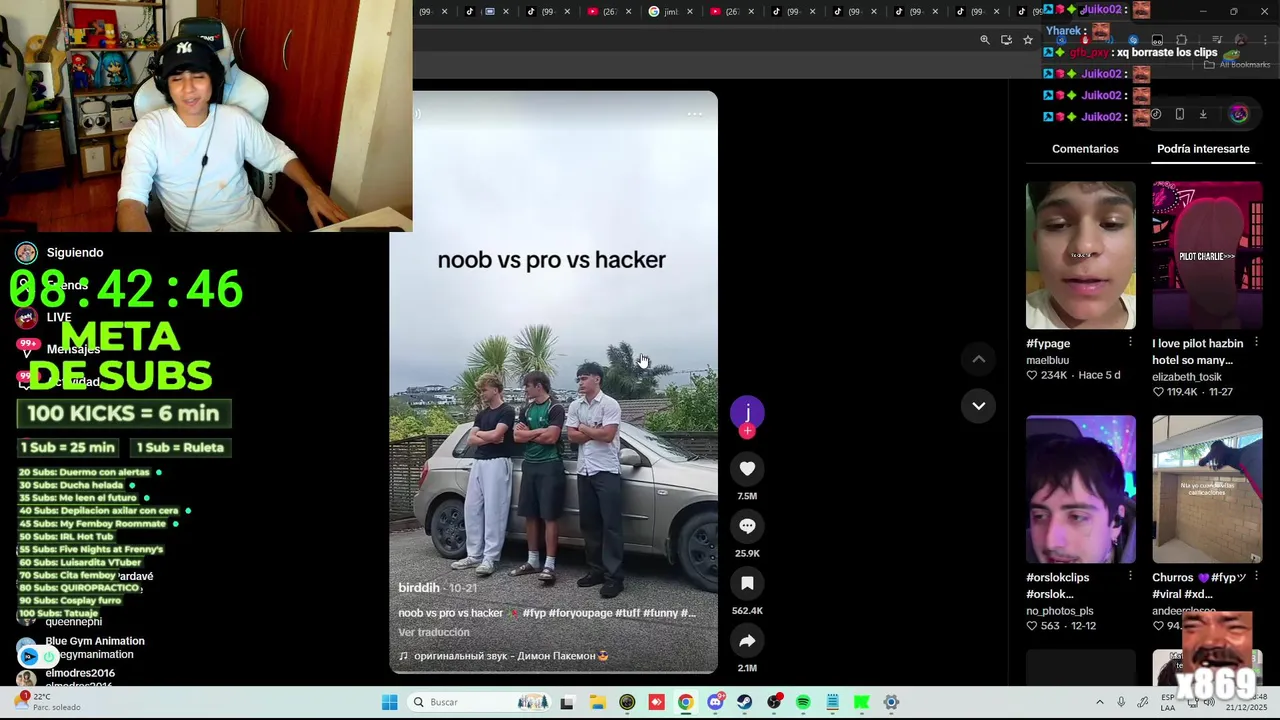Open more options on the #fypage video card
The image size is (1280, 720).
(x=1130, y=342)
